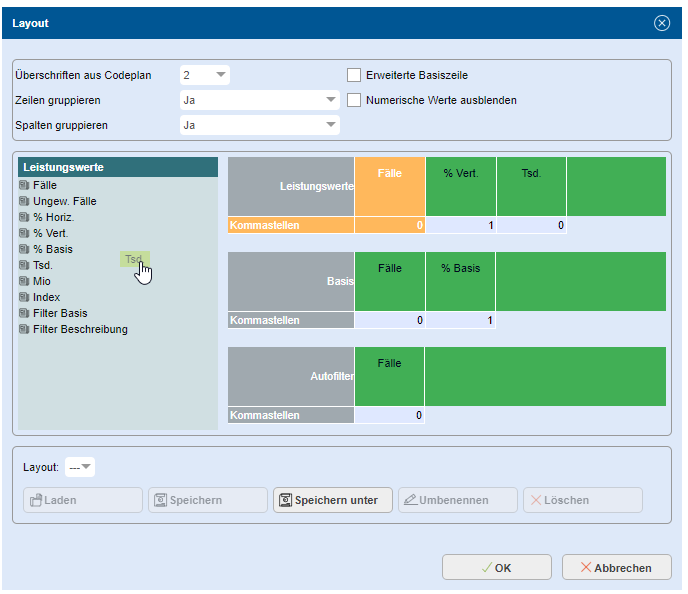Select the orange Fälle column in Leistungswerte
Viewport: 688px width, 594px height.
390,186
